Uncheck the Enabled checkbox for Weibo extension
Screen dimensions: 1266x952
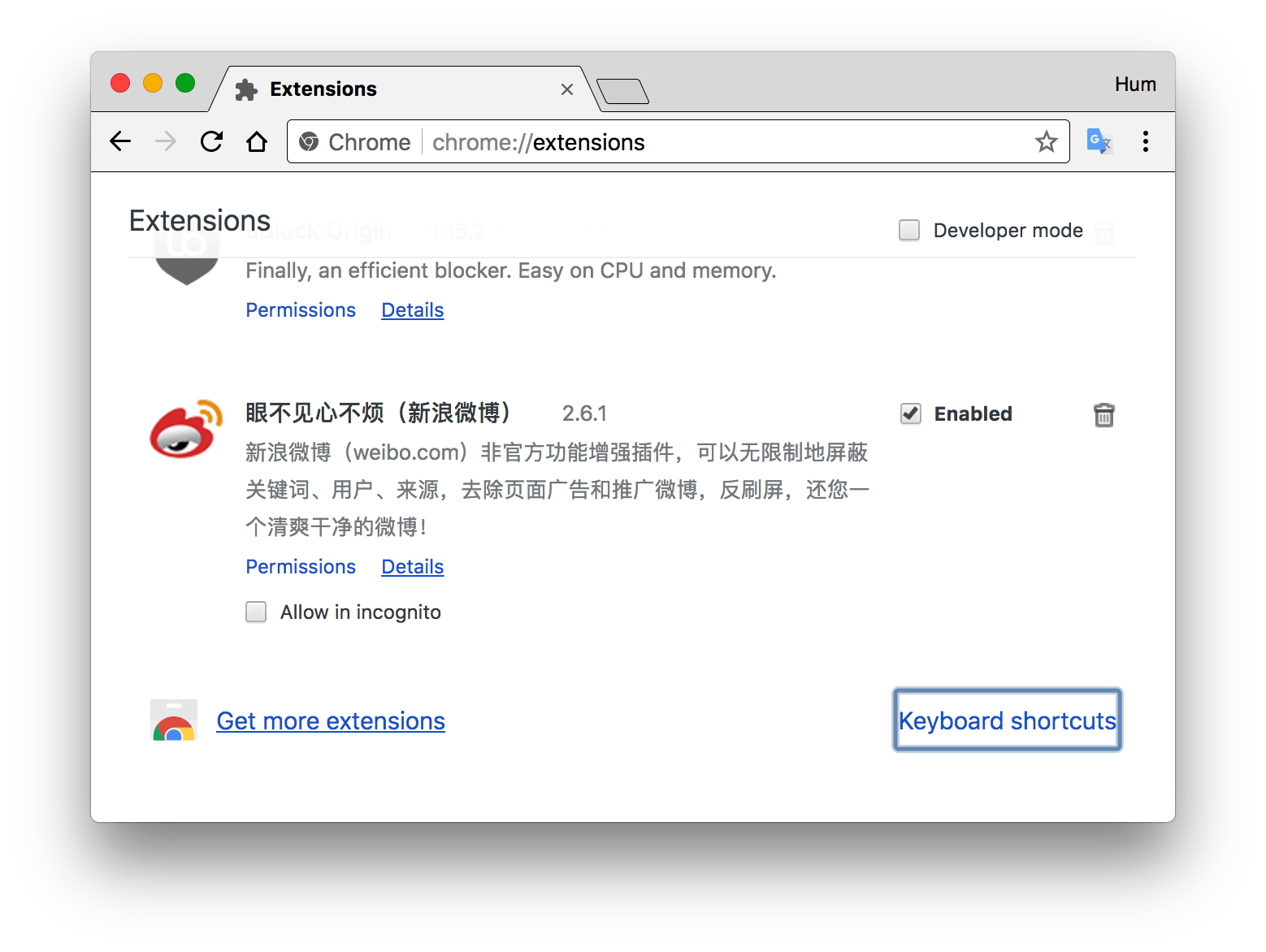(911, 413)
